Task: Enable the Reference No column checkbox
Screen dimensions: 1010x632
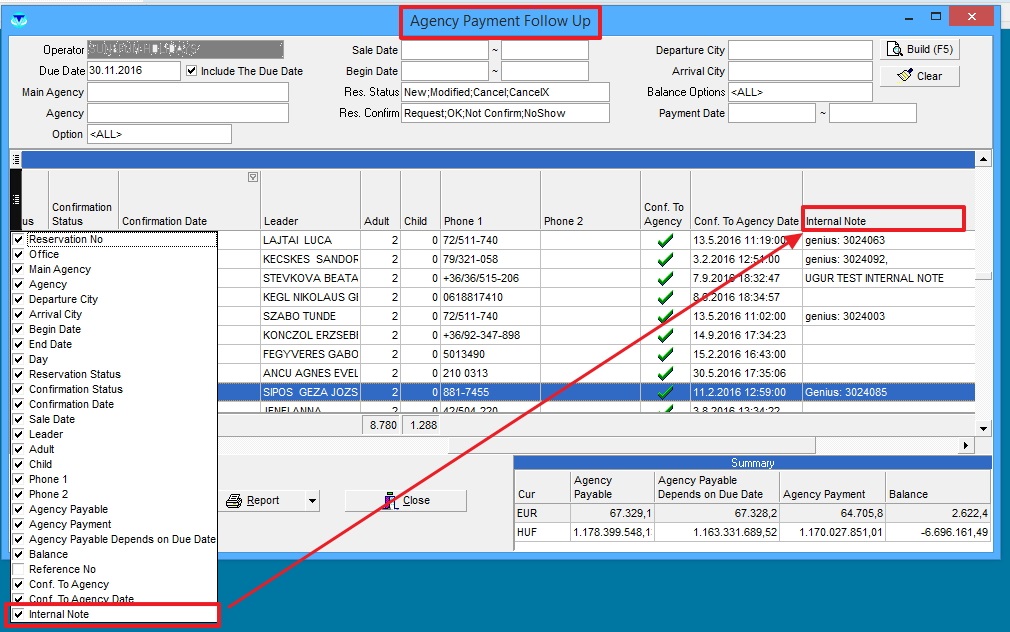Action: pos(18,569)
